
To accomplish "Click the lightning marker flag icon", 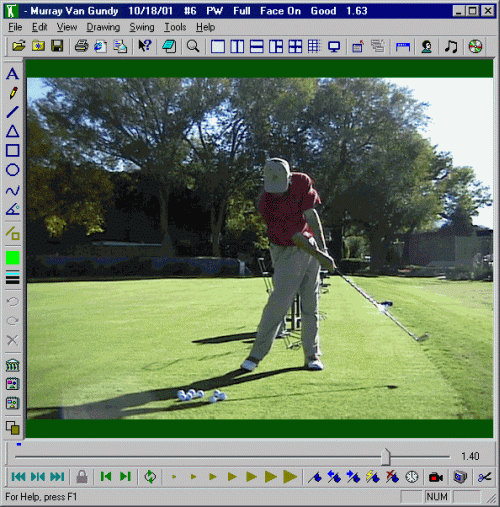I will pyautogui.click(x=373, y=477).
